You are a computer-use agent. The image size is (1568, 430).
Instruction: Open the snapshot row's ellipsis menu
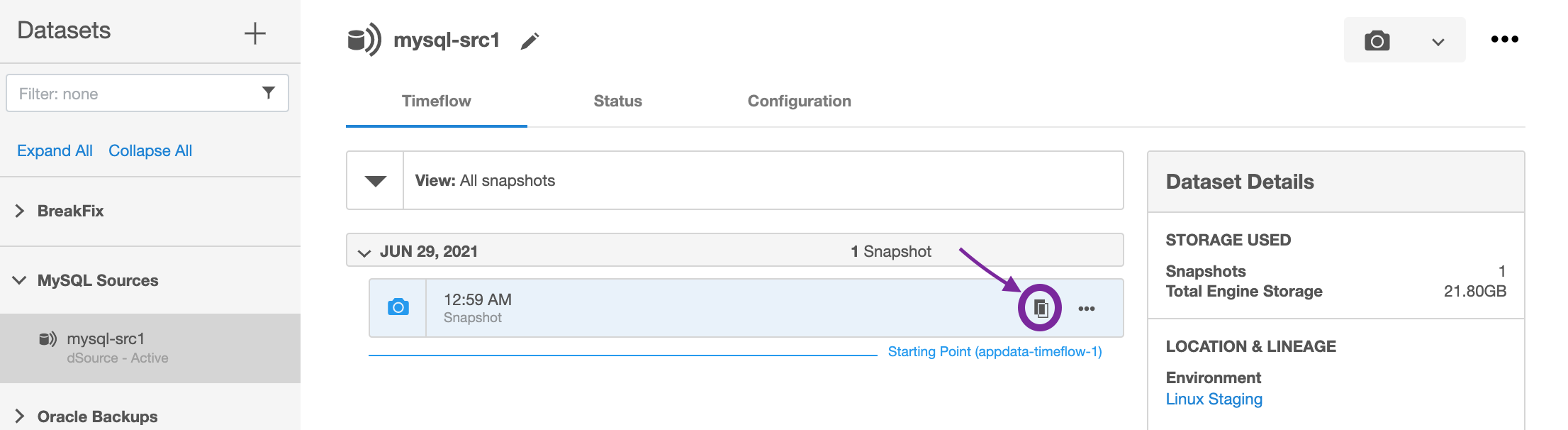coord(1087,308)
